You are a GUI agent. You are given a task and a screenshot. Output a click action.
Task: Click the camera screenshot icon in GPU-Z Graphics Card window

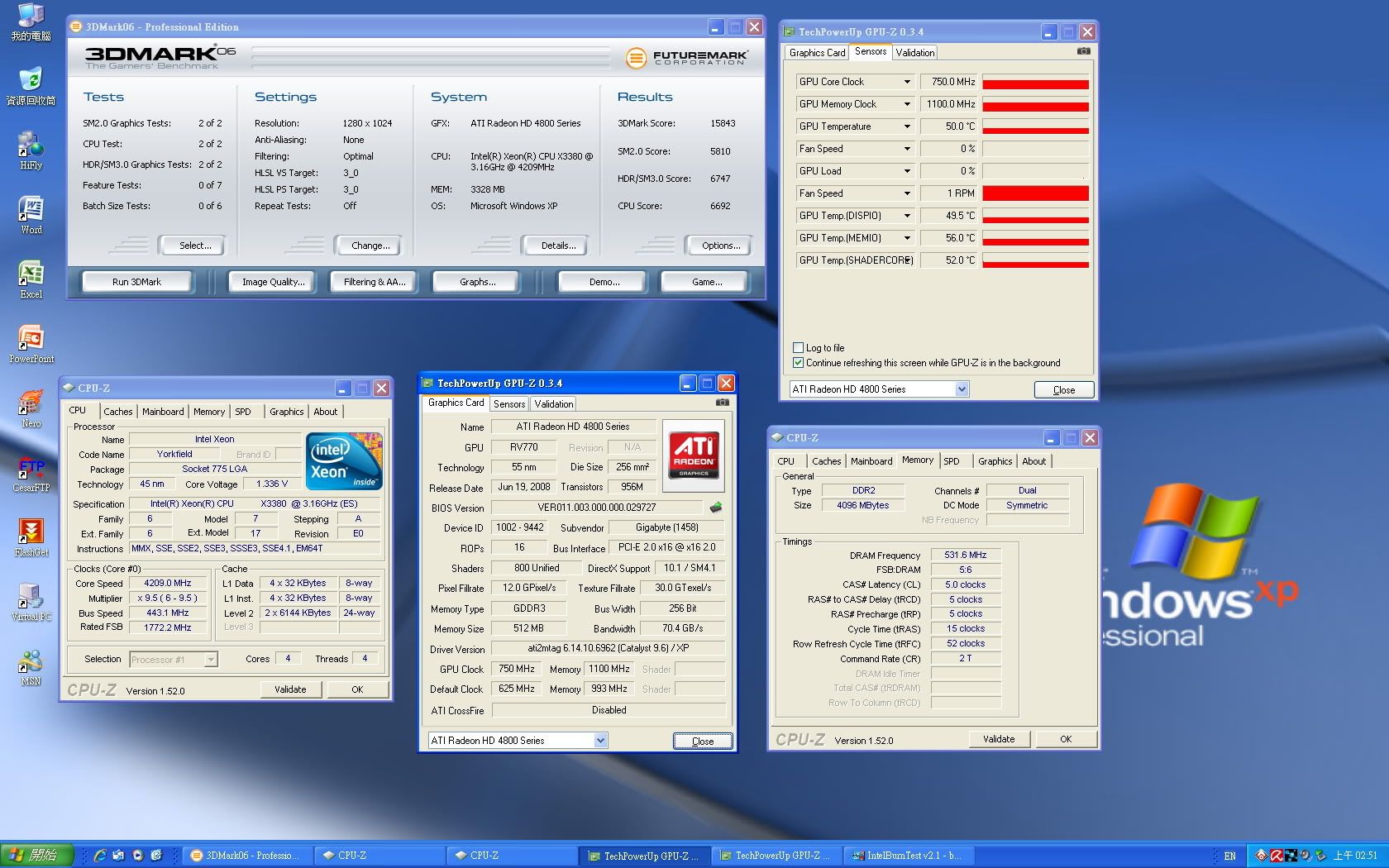[722, 403]
